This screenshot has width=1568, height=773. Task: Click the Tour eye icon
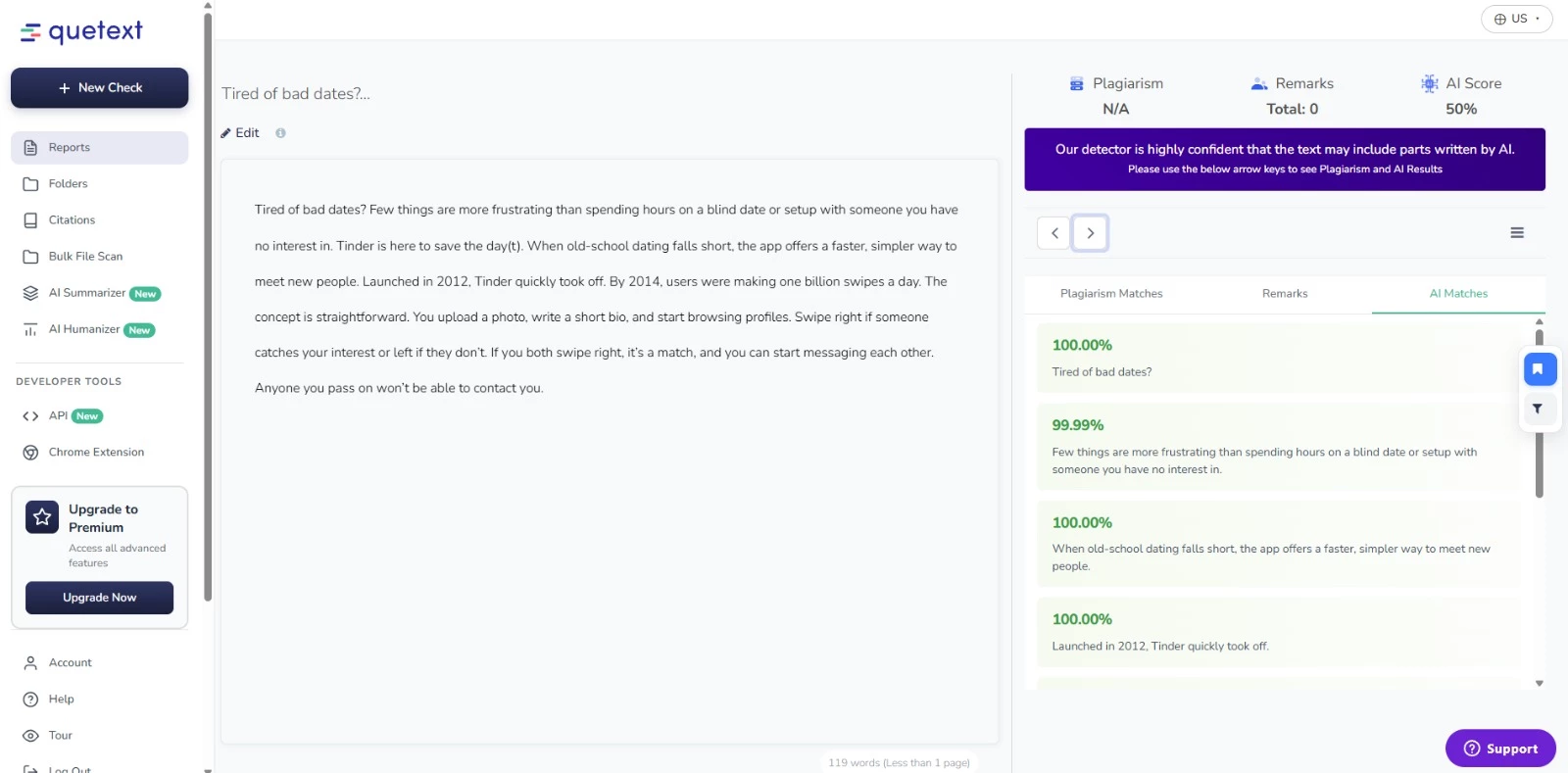[x=30, y=736]
